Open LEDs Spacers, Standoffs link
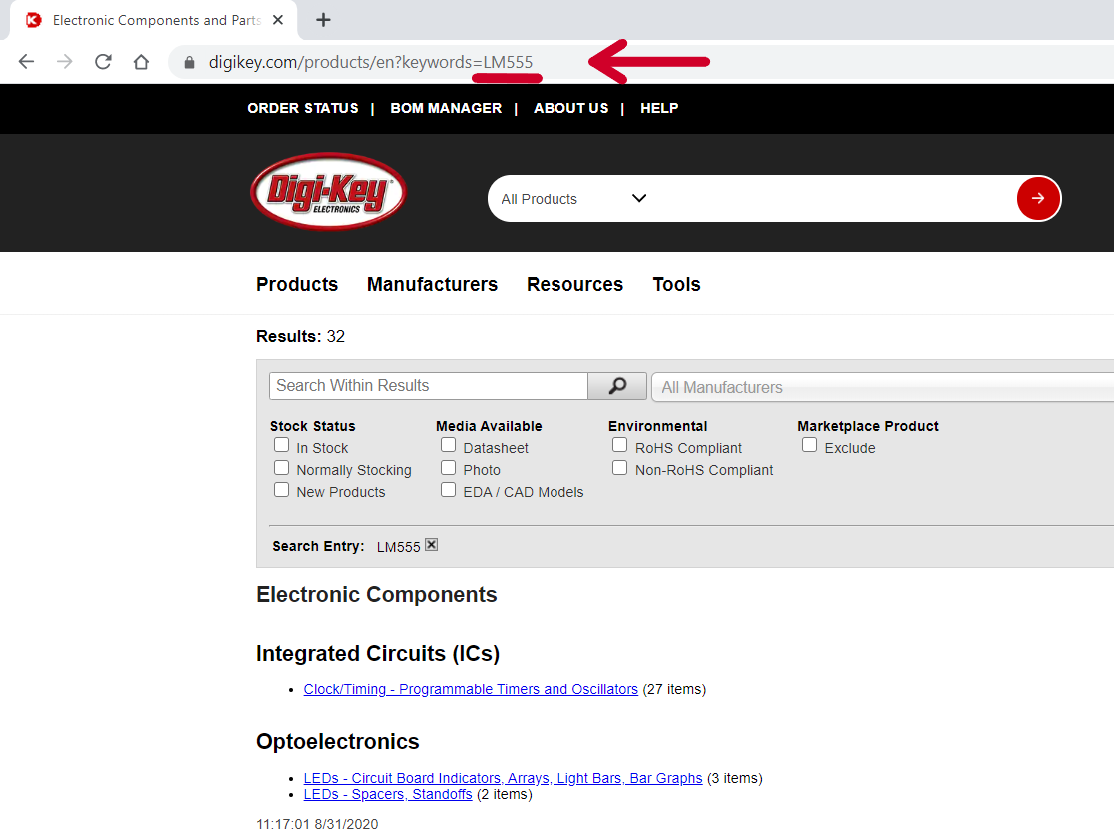 pyautogui.click(x=388, y=794)
